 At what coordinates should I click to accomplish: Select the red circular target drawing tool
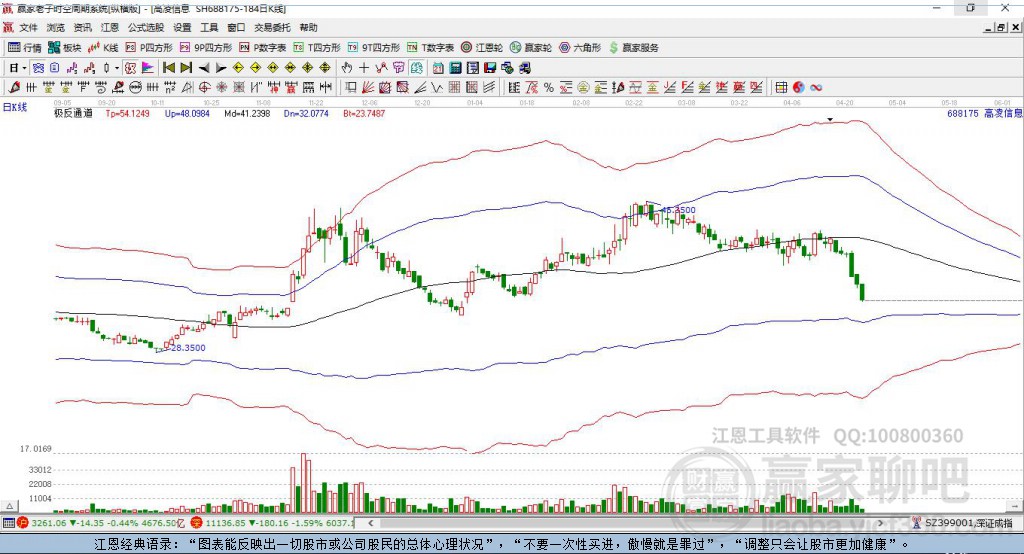(x=204, y=88)
